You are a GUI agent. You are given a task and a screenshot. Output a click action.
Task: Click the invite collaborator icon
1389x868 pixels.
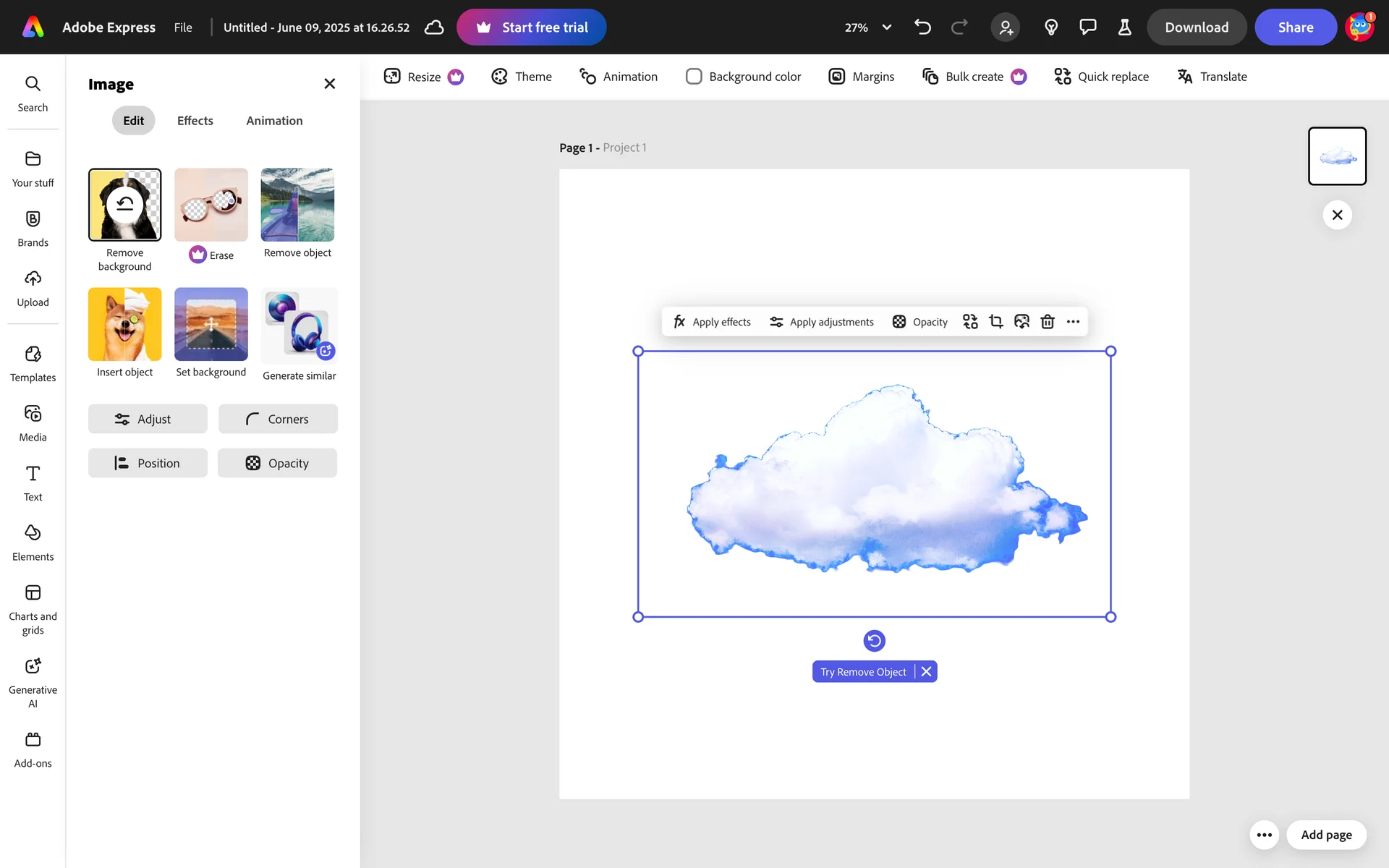coord(1006,27)
